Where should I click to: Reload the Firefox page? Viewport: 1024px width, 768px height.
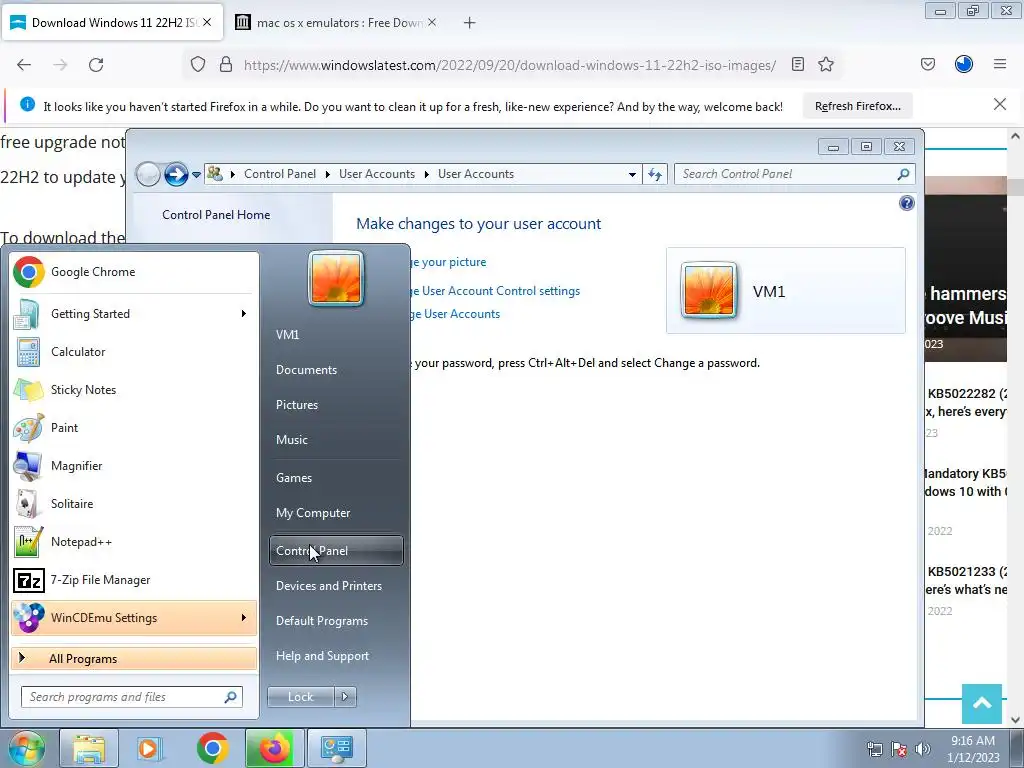point(96,65)
